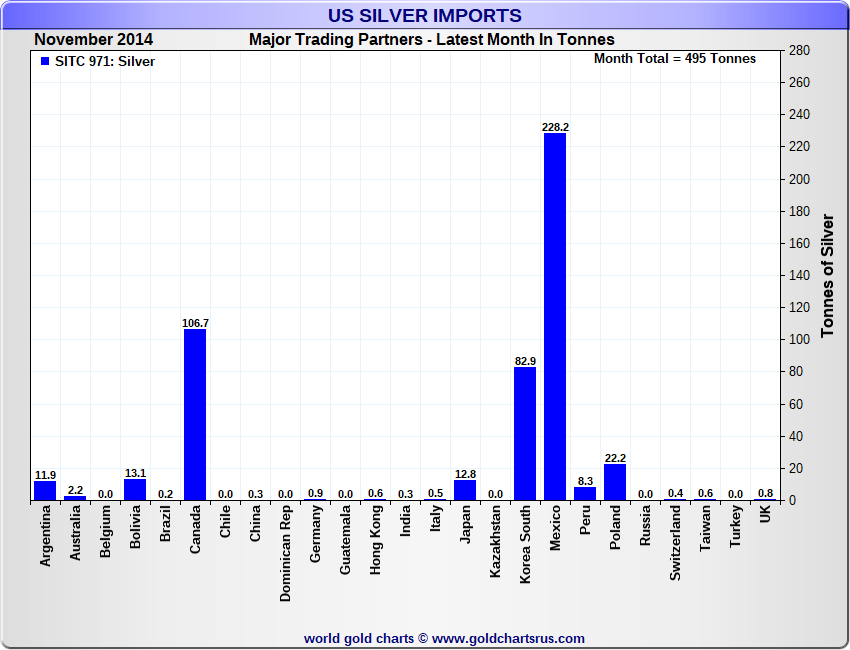Select the Korea South bar
Viewport: 850px width, 650px height.
(x=525, y=433)
